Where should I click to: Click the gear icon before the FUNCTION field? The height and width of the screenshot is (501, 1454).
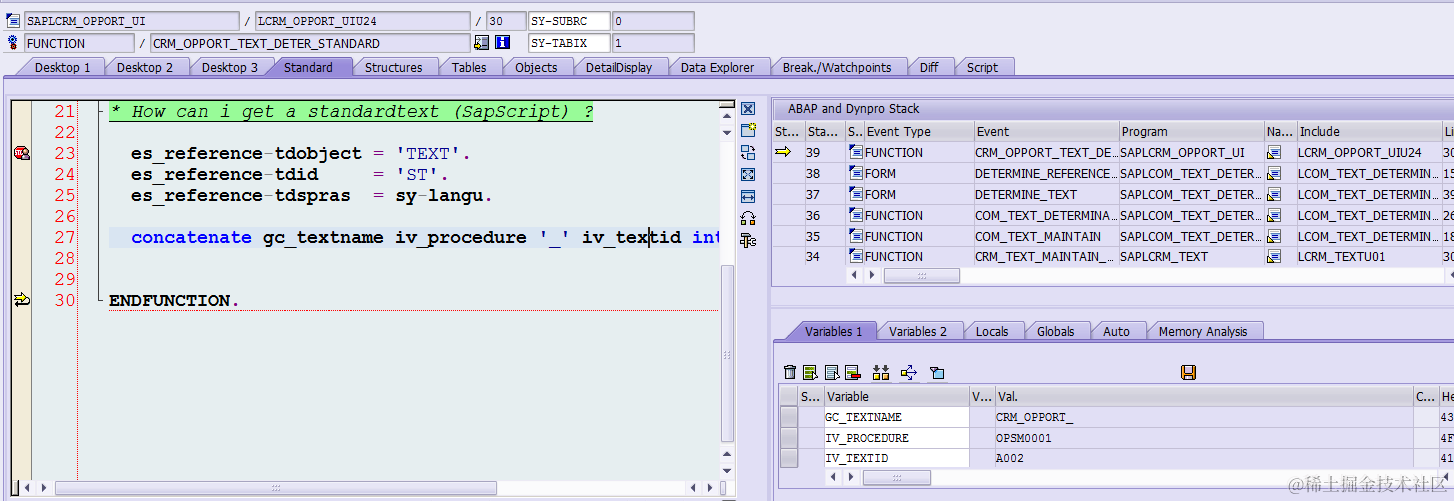13,43
